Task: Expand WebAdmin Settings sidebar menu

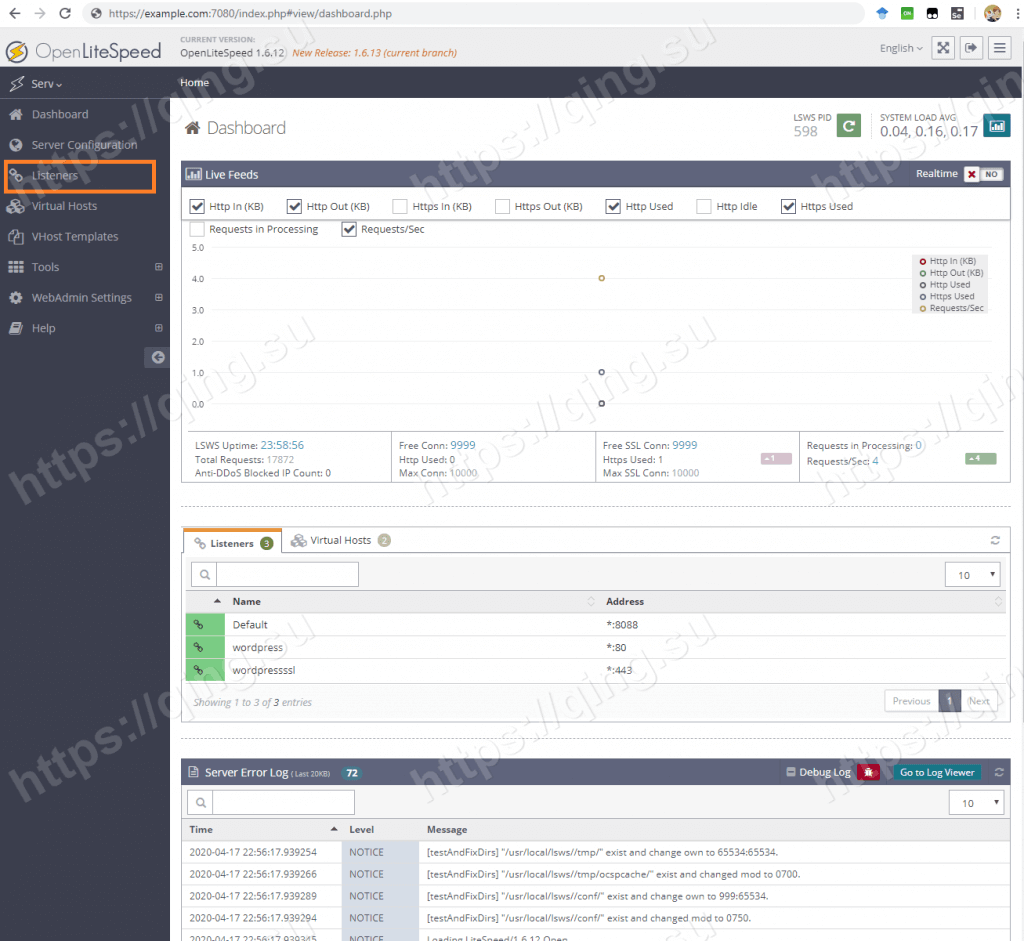Action: click(159, 298)
